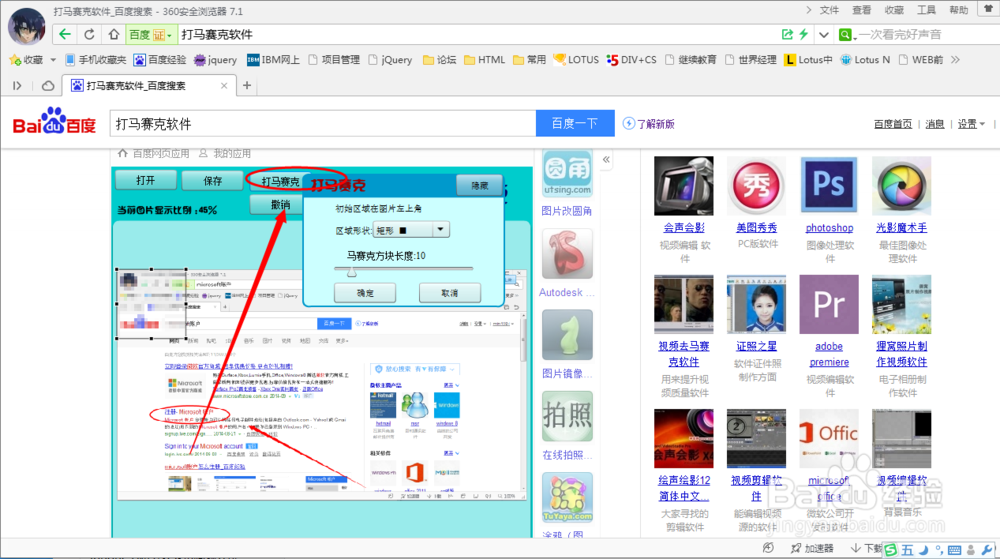Cancel the dialog with 取消
The image size is (1000, 559).
pyautogui.click(x=450, y=293)
